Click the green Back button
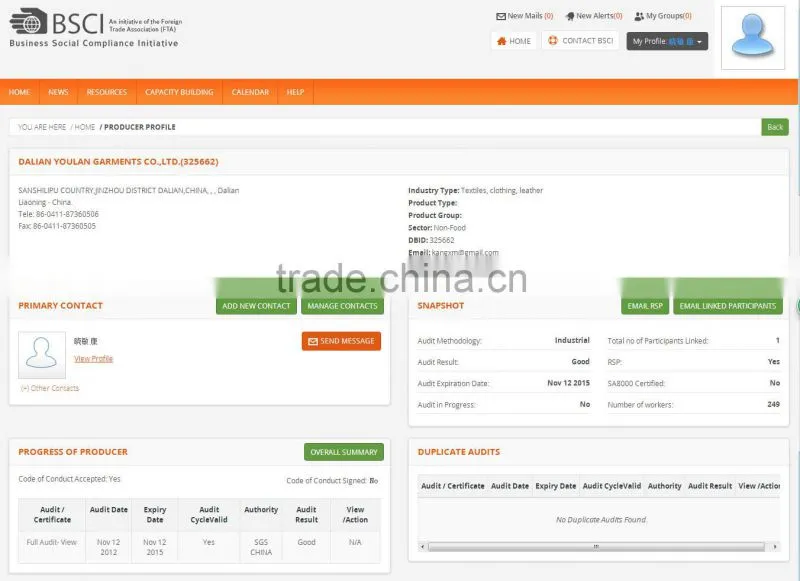Image resolution: width=800 pixels, height=581 pixels. coord(775,127)
